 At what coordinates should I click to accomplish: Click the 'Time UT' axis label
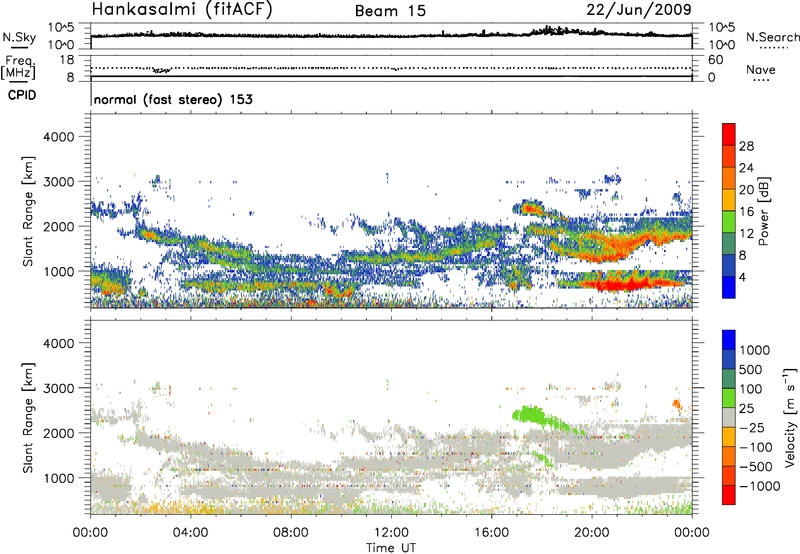pos(391,548)
